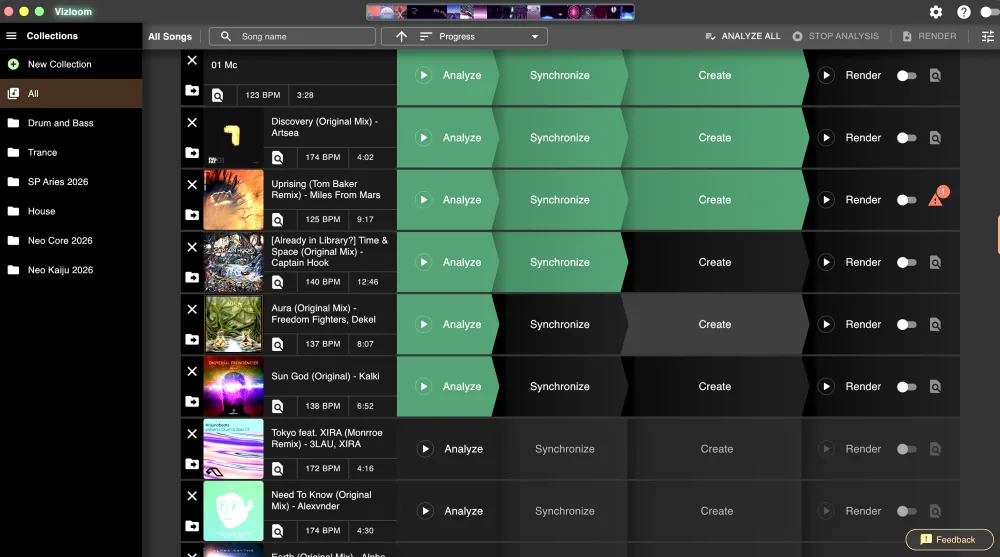Toggle render switch for Sun God (Original)
The height and width of the screenshot is (557, 1000).
click(x=906, y=387)
